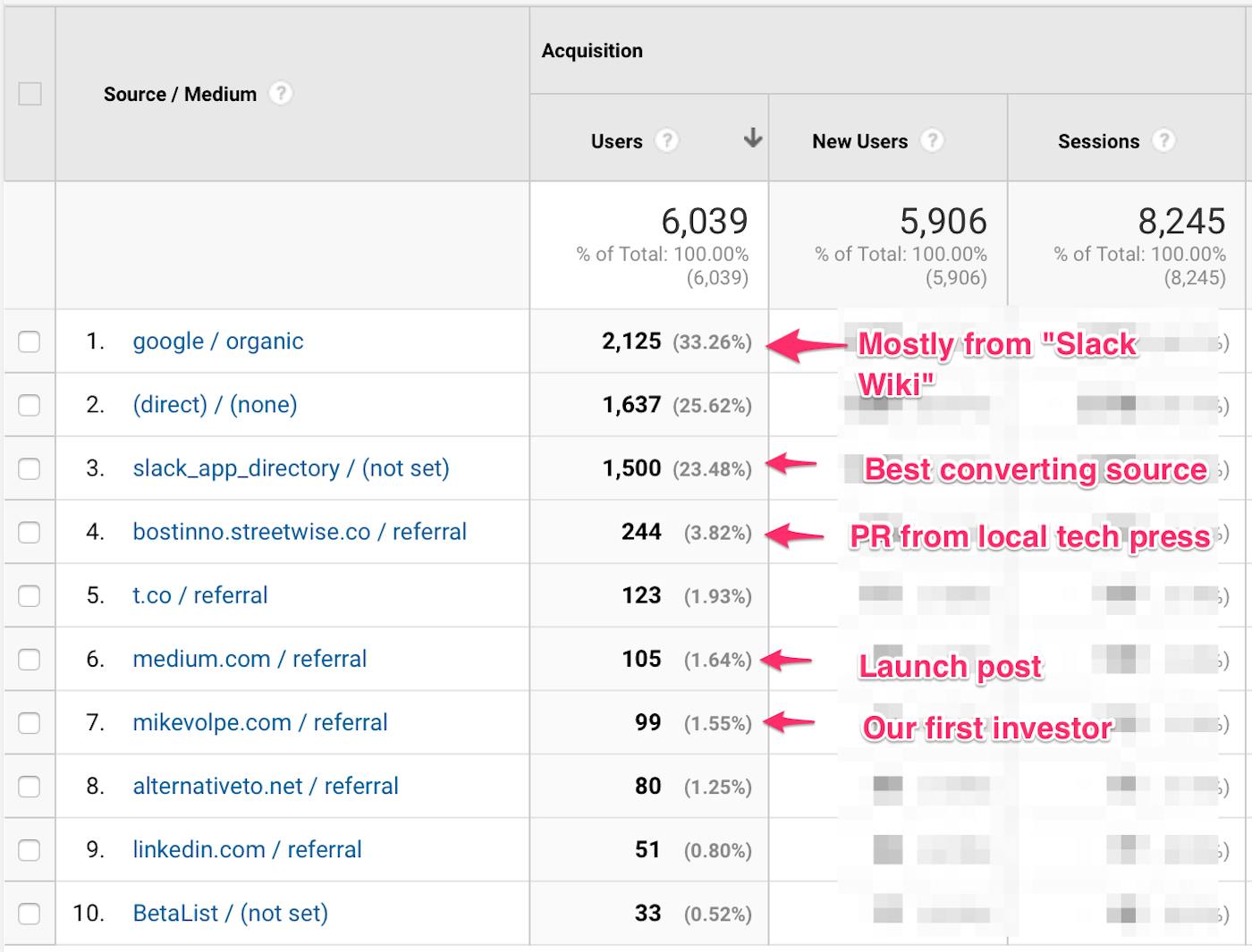Viewport: 1252px width, 952px height.
Task: Sort by the Users column header
Action: coord(616,141)
